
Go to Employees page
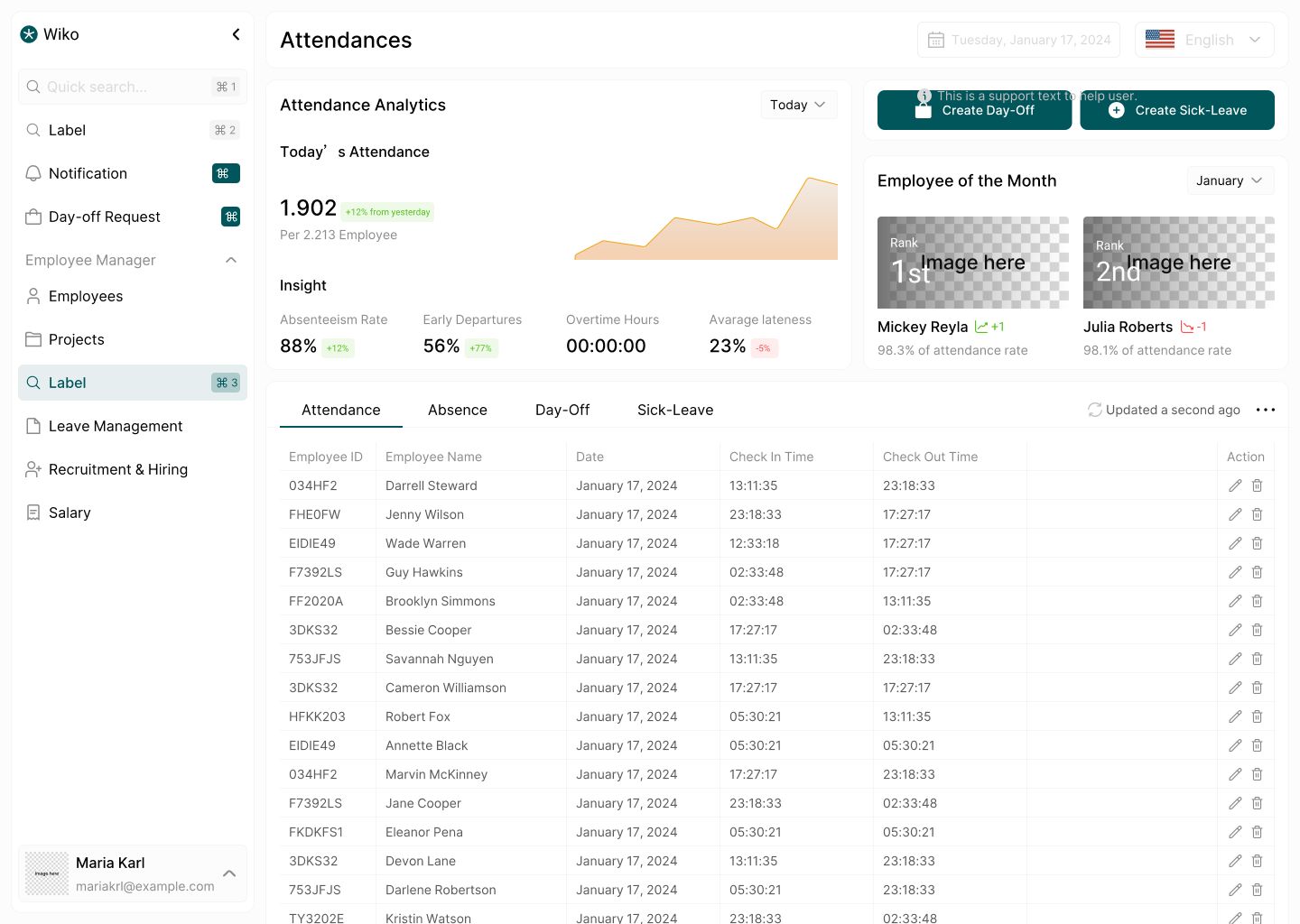[x=133, y=296]
